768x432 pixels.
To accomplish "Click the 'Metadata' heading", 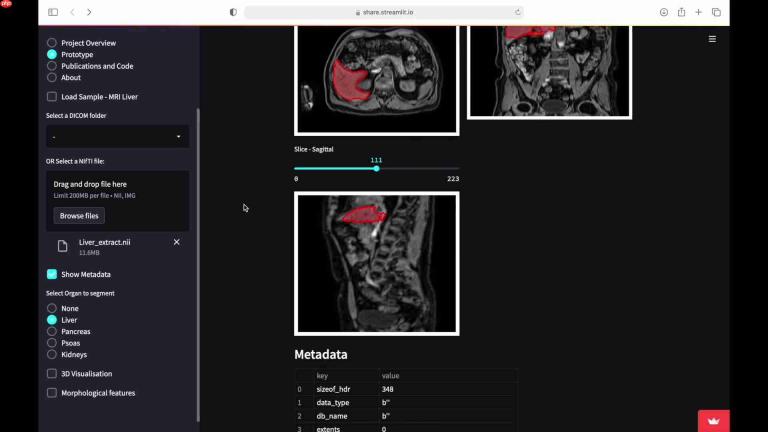I will pyautogui.click(x=321, y=354).
